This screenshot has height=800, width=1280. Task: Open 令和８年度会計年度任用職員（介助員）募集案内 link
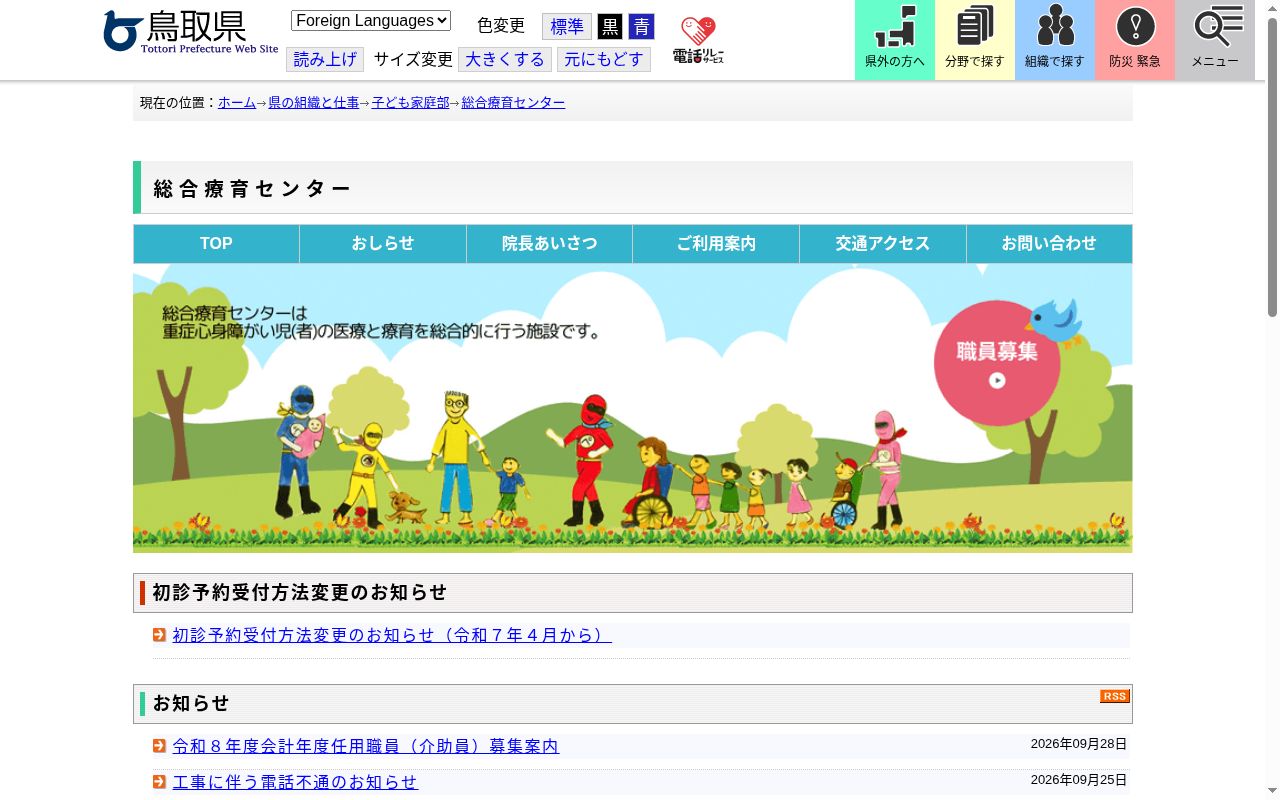click(366, 746)
